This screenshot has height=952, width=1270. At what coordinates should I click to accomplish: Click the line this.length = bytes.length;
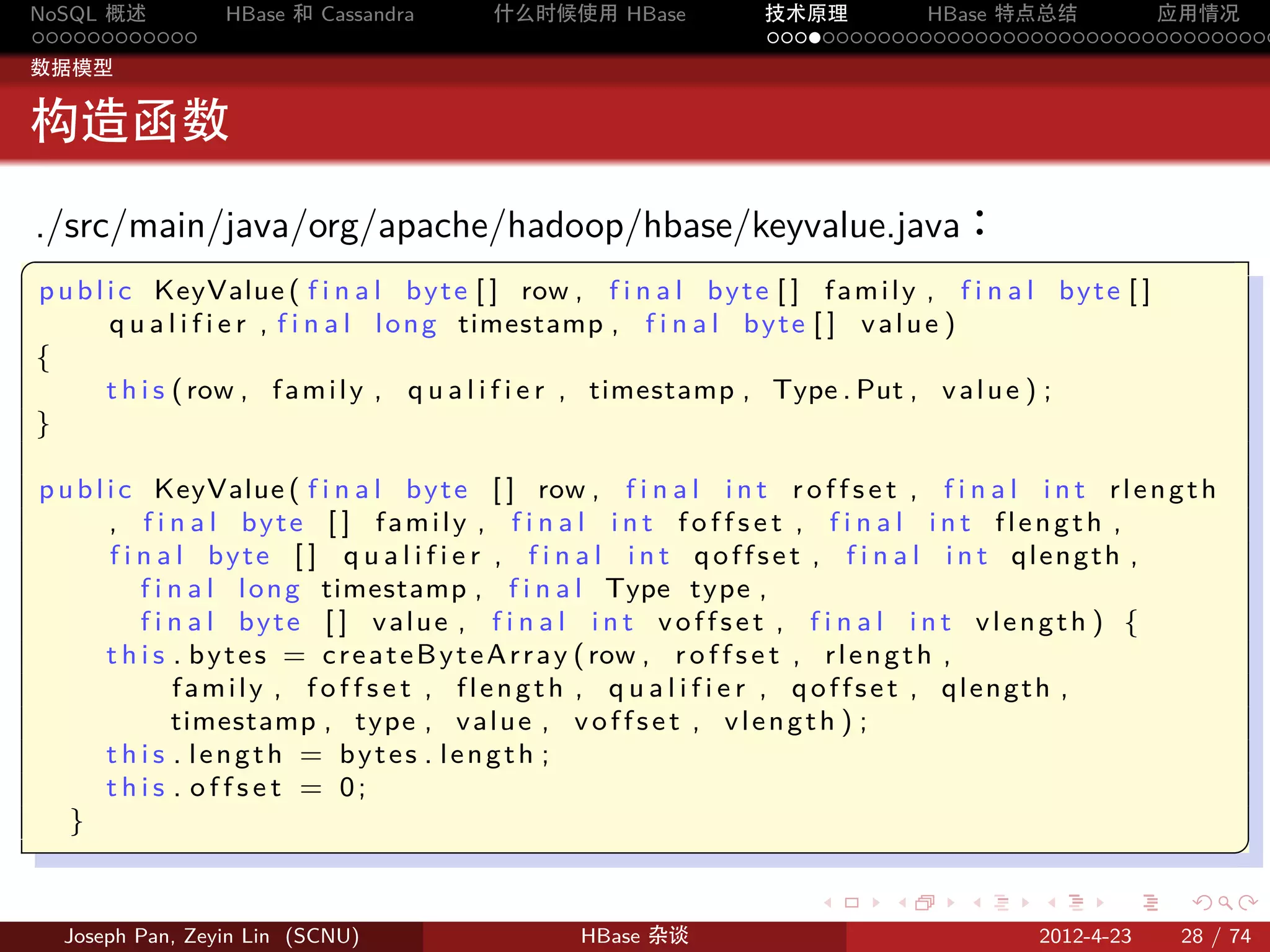click(328, 755)
